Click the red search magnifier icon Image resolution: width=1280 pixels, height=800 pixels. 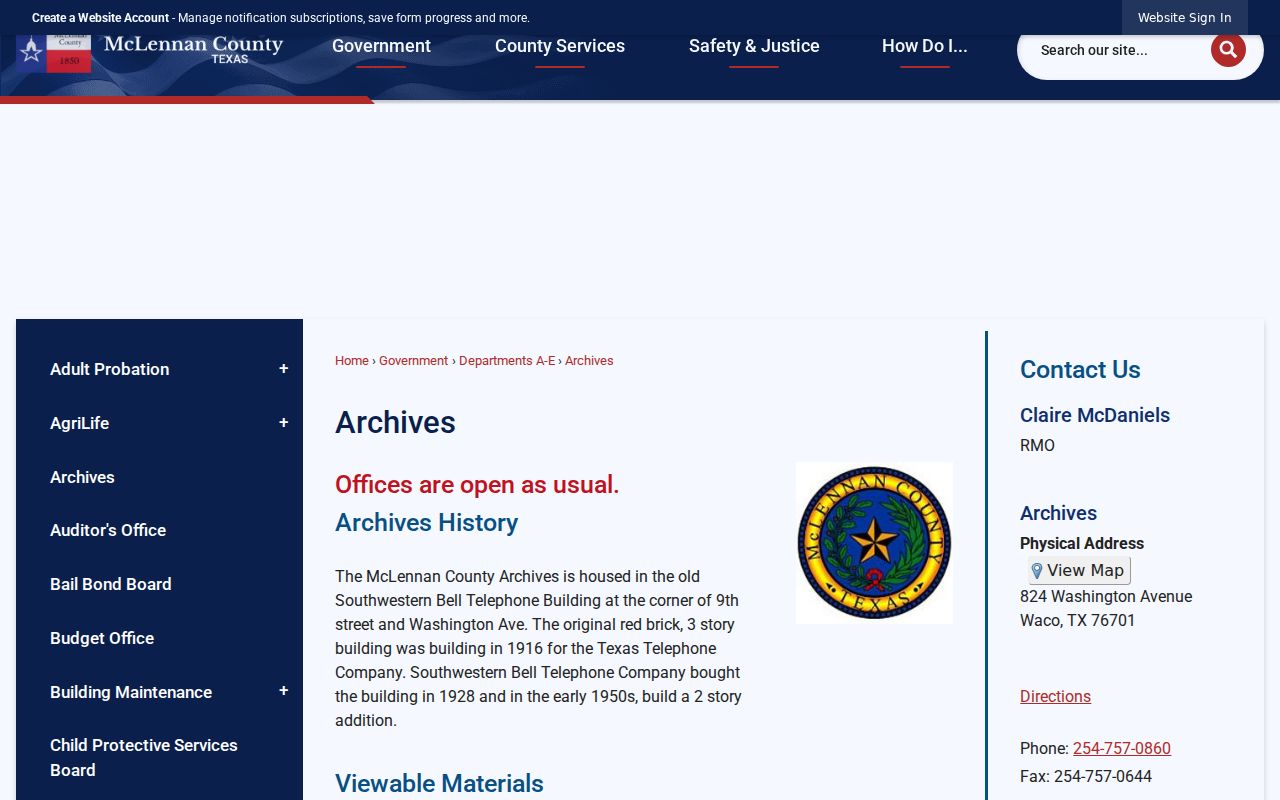pyautogui.click(x=1228, y=50)
